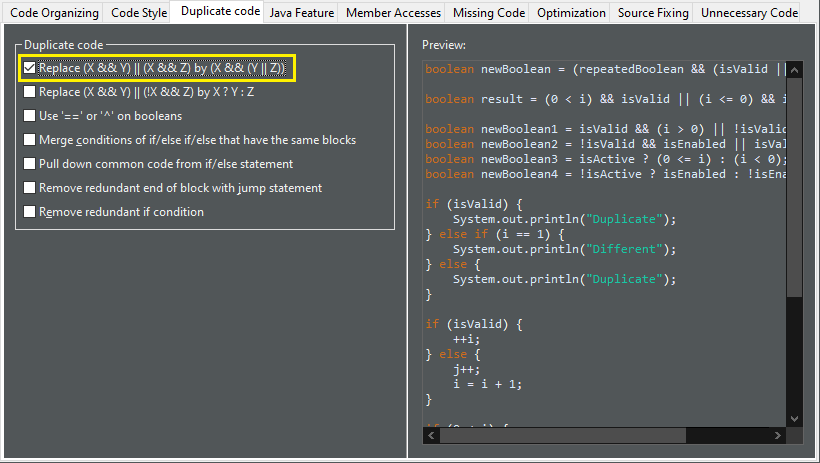Click the 'boolean result' line in preview

pyautogui.click(x=605, y=99)
